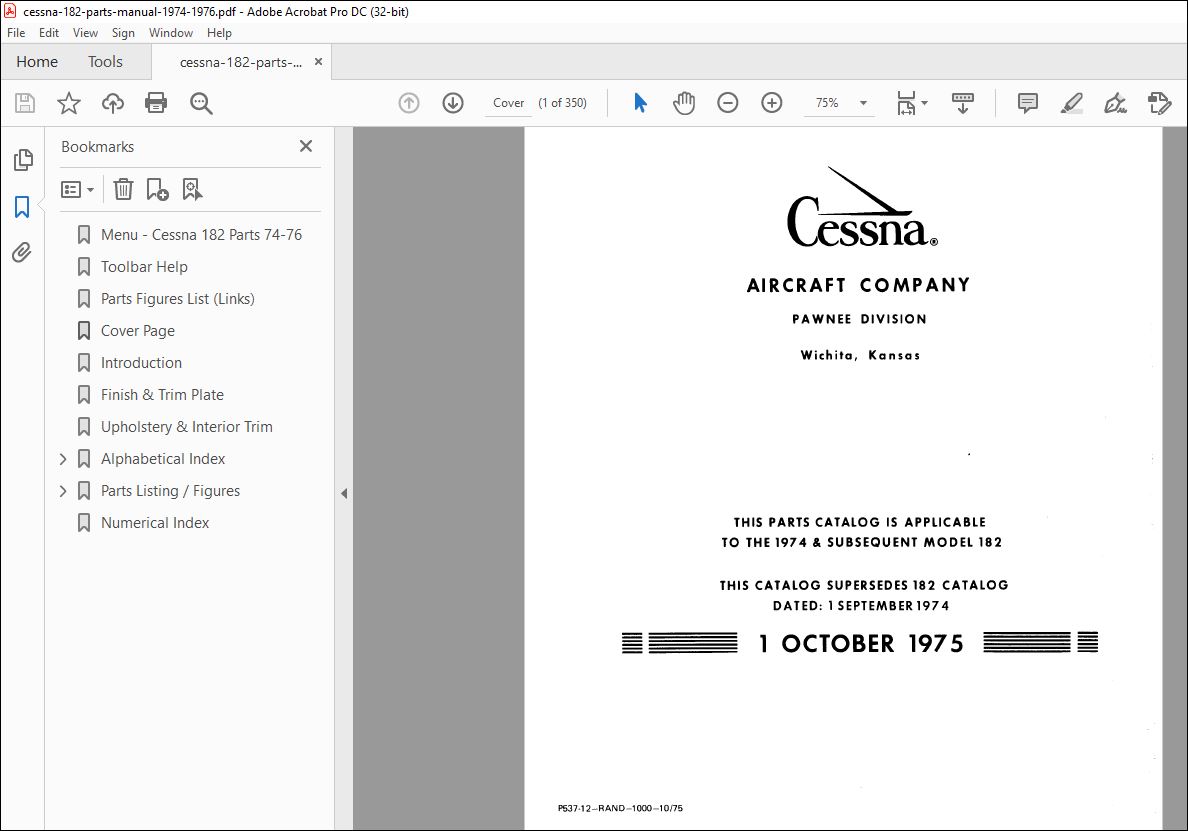Go to previous page arrow
This screenshot has width=1188, height=831.
(409, 103)
